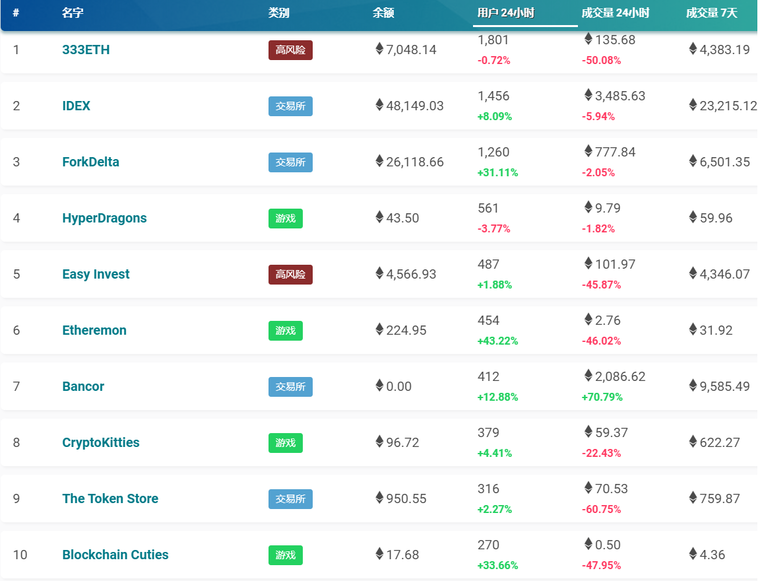Click Ethereum icon beside balance 96.72
The height and width of the screenshot is (581, 760).
(x=380, y=441)
